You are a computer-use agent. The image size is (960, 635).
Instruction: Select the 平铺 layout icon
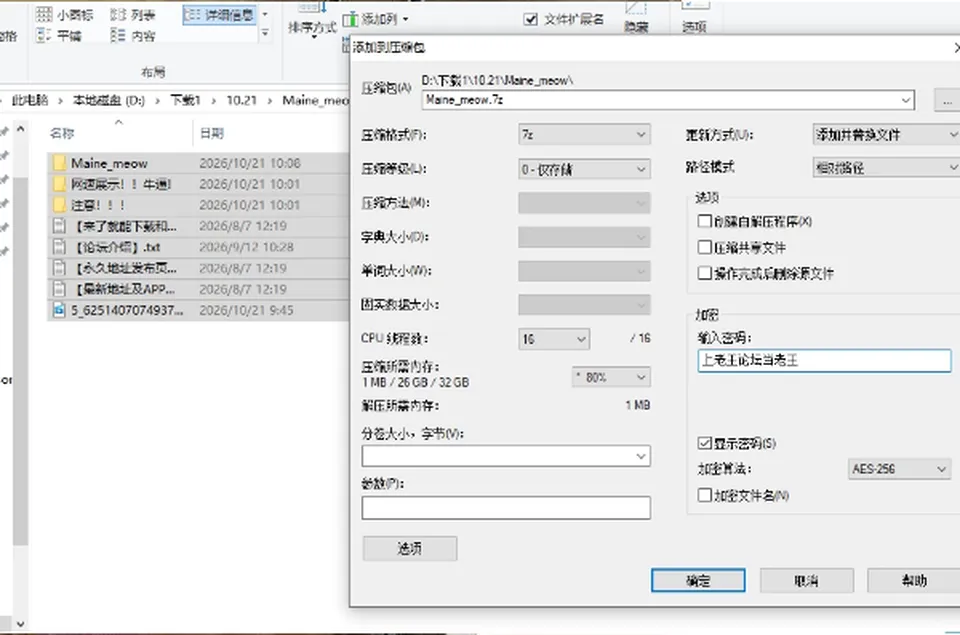(44, 36)
